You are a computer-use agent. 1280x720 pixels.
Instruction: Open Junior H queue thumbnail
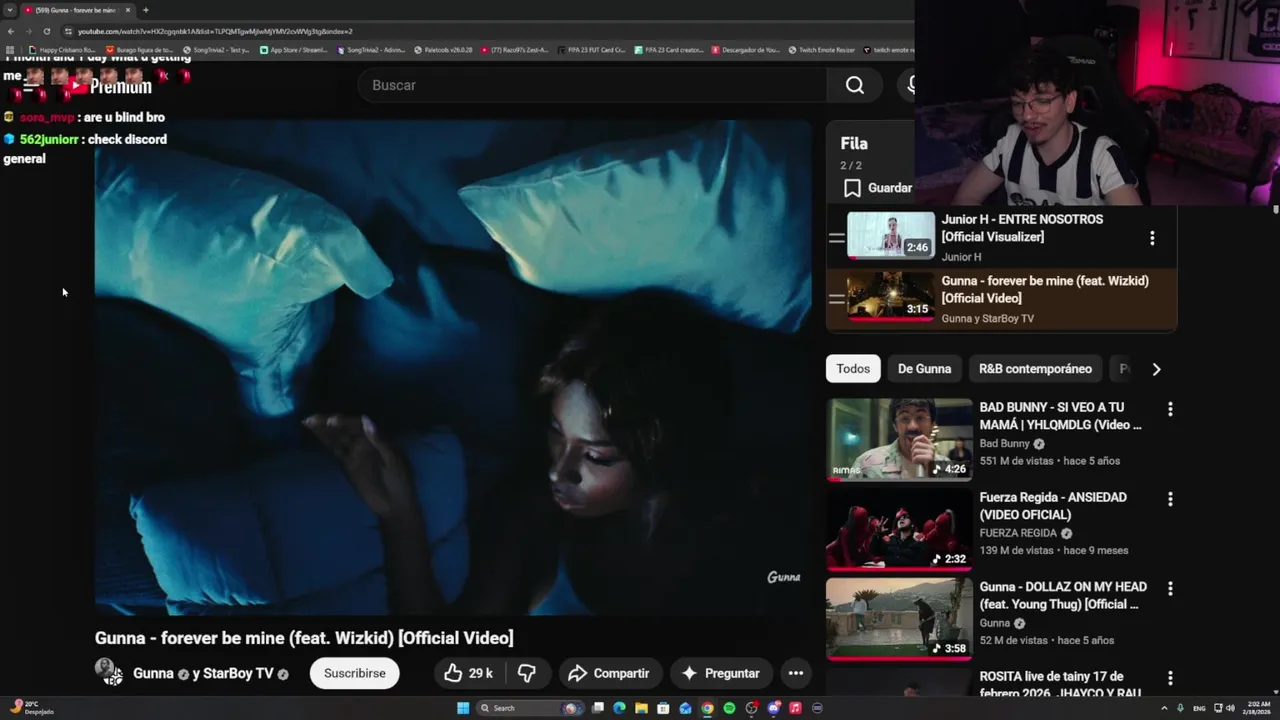891,235
